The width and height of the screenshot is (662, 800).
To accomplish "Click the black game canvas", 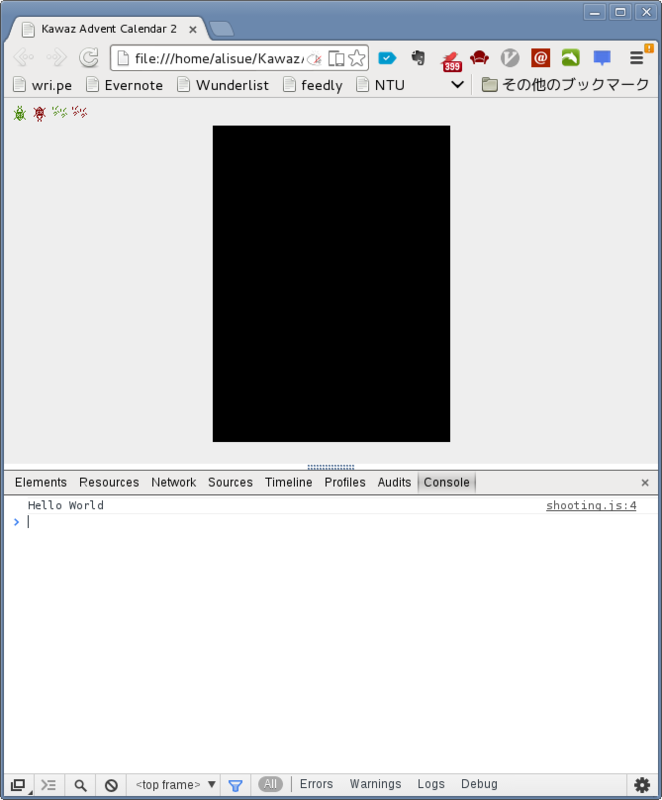I will (x=332, y=284).
